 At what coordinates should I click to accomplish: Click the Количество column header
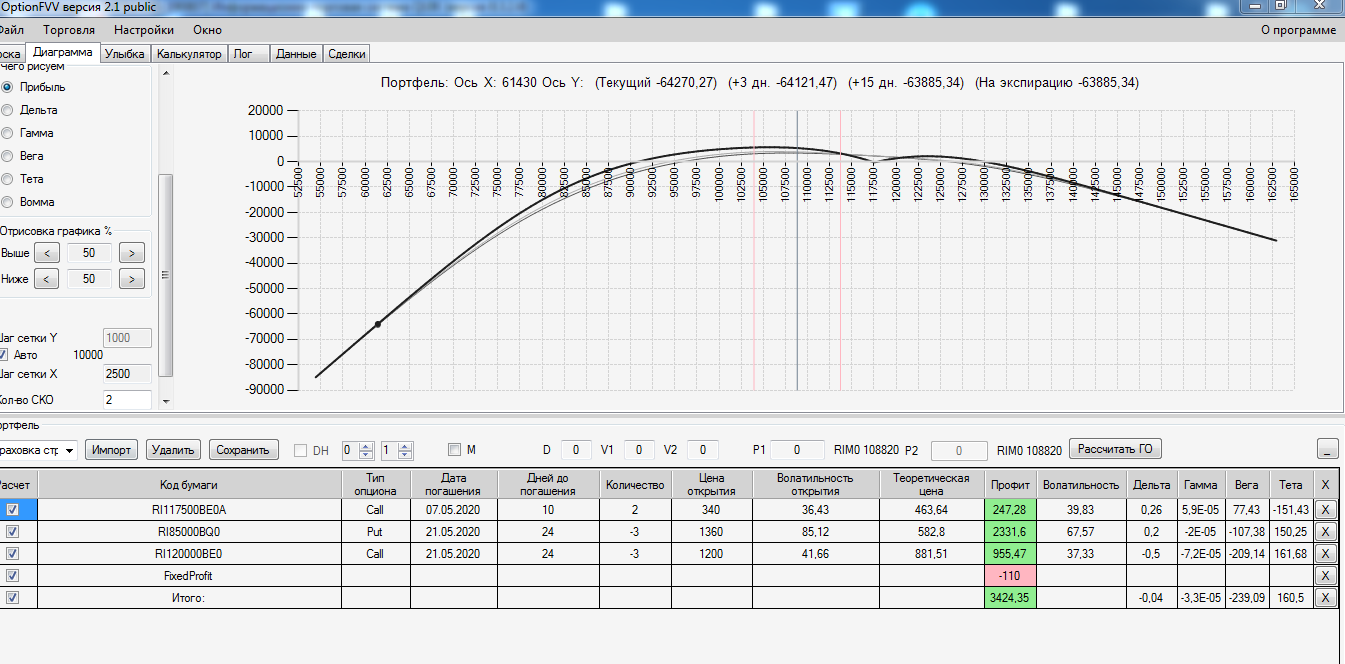(635, 485)
